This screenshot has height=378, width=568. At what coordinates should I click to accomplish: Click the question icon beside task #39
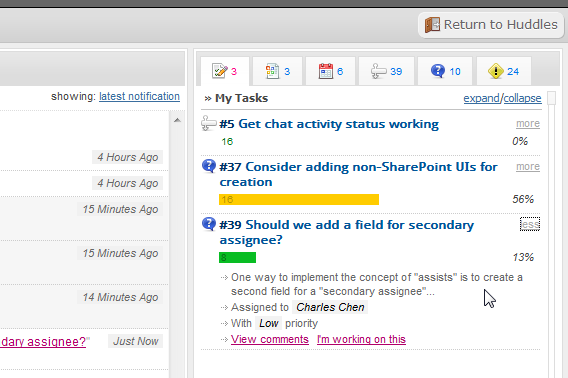[209, 224]
